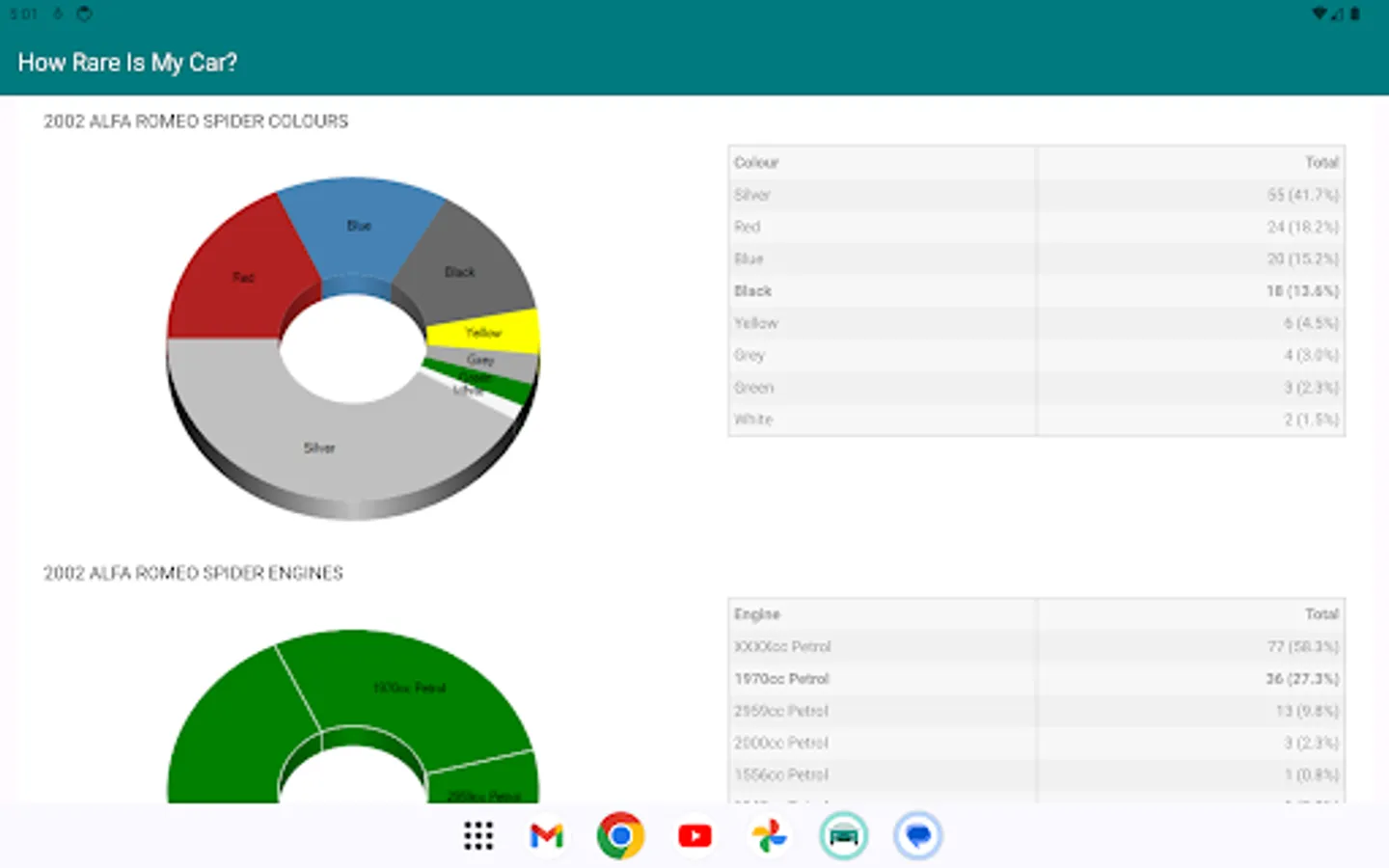Select the Silver slice of colours chart
This screenshot has width=1389, height=868.
click(x=318, y=448)
